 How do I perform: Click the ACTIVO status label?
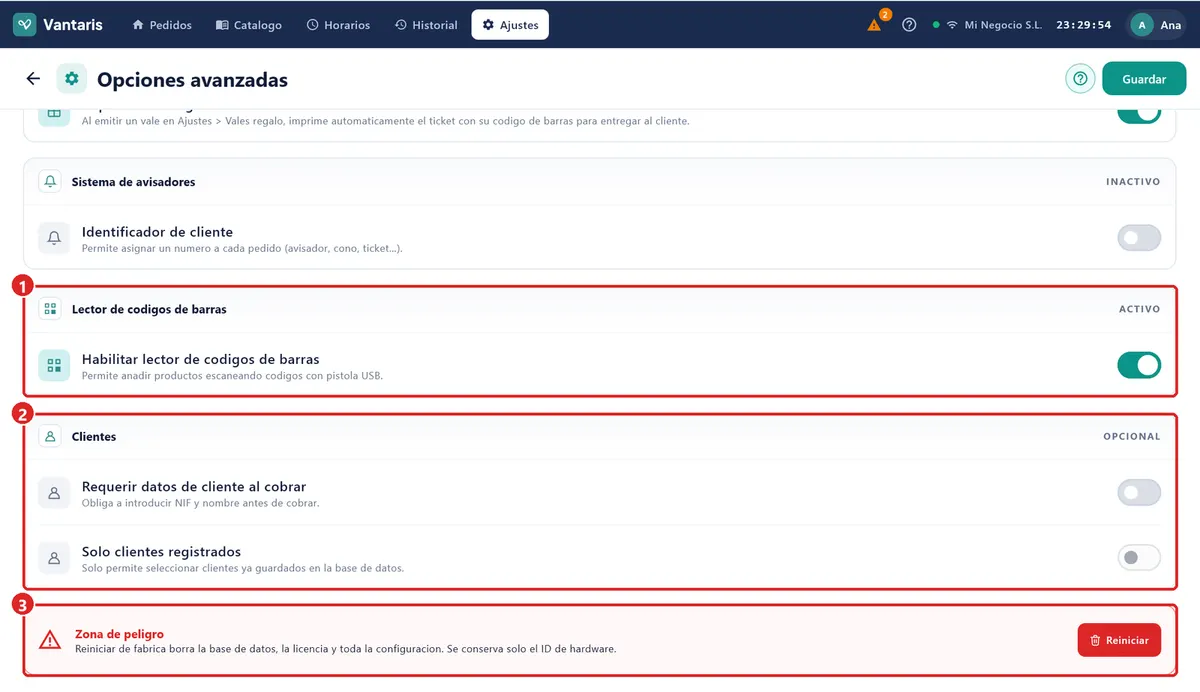(x=1139, y=309)
